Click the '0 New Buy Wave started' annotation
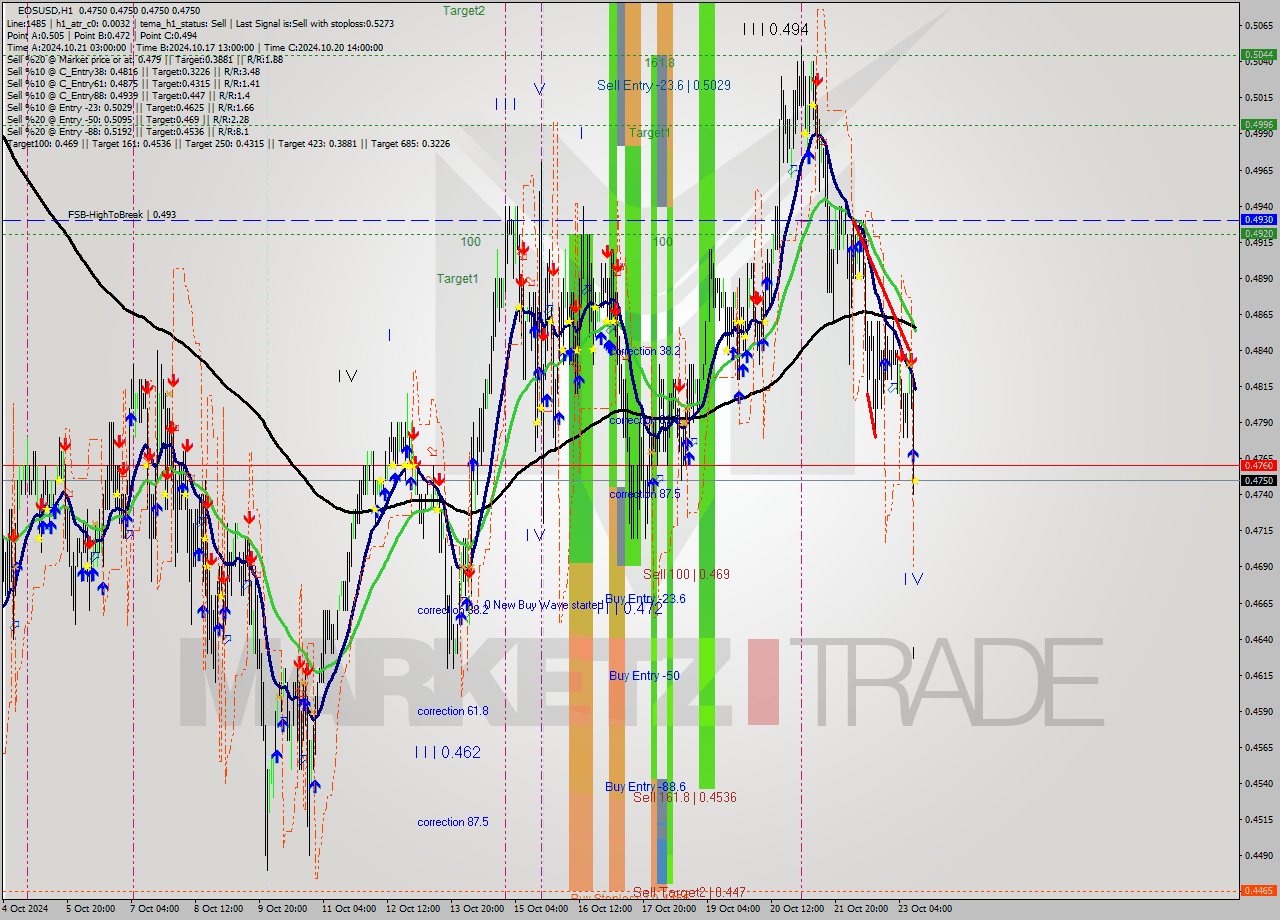This screenshot has width=1280, height=920. (543, 605)
